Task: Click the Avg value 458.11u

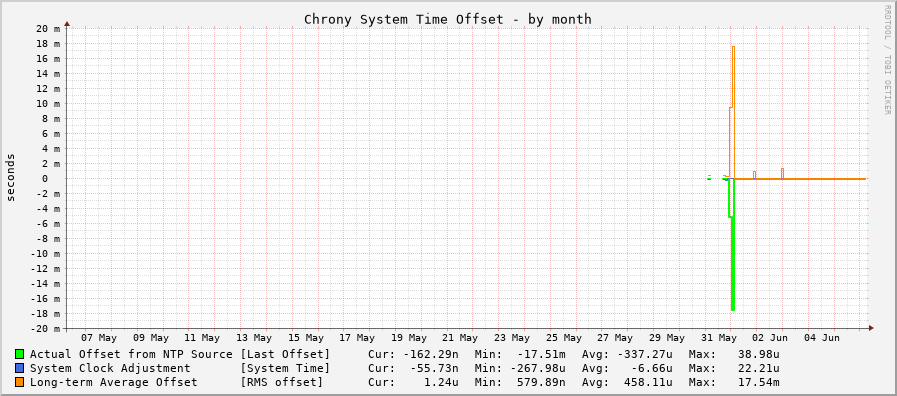Action: click(x=650, y=382)
